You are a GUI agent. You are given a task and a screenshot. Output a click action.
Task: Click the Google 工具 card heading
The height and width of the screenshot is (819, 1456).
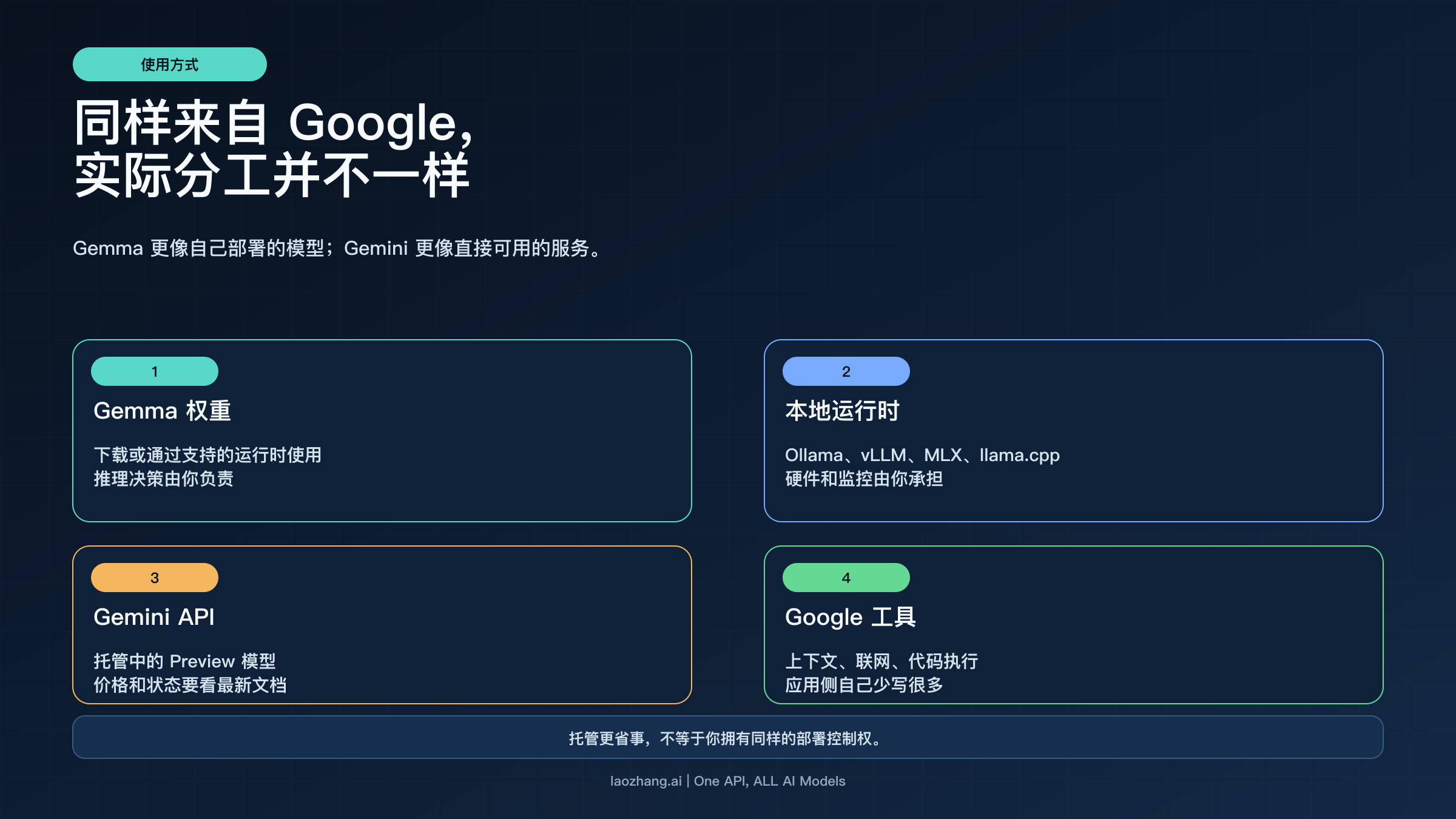tap(851, 617)
